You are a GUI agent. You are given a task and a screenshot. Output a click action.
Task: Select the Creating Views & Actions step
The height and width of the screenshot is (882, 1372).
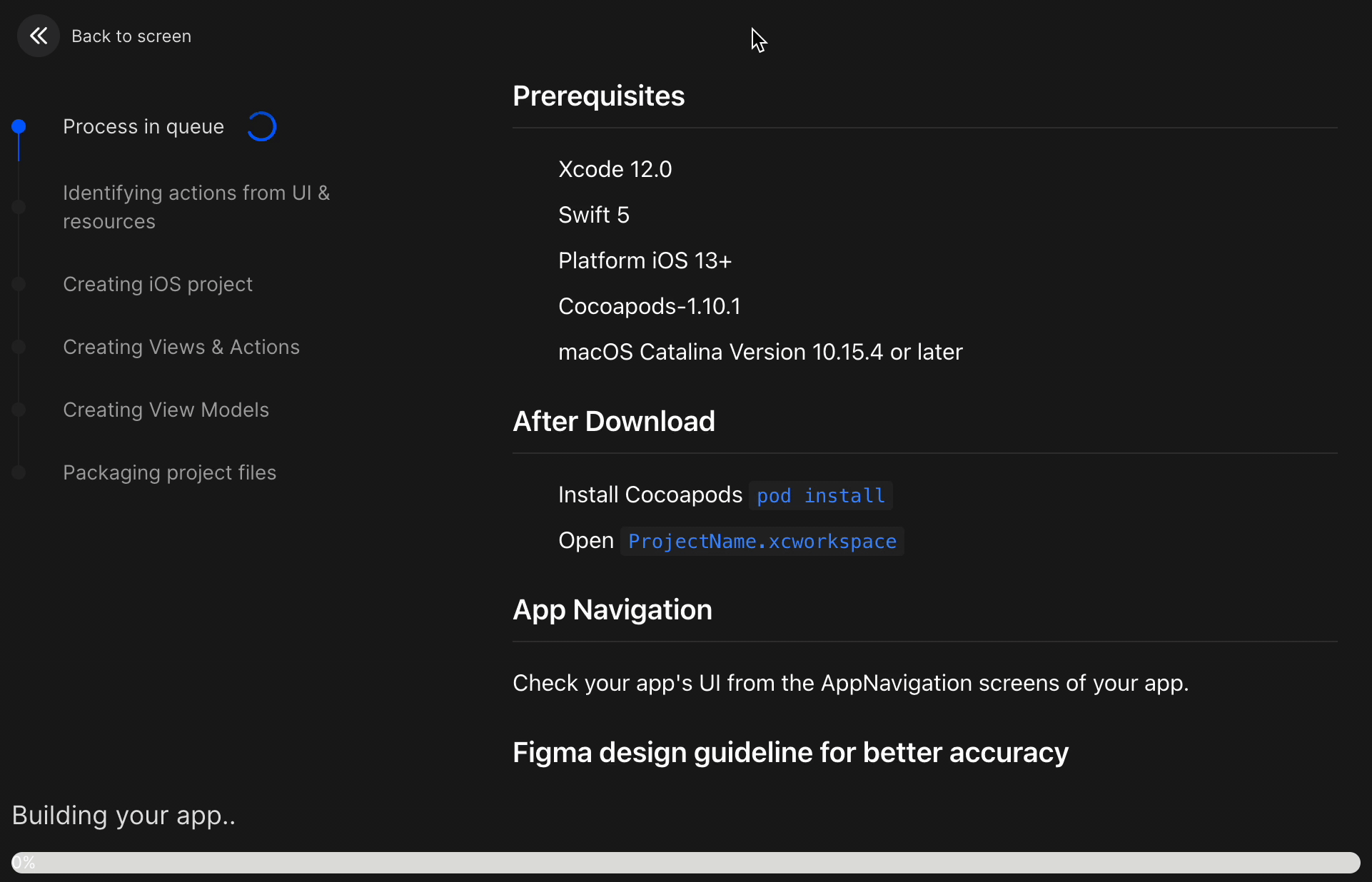click(181, 347)
